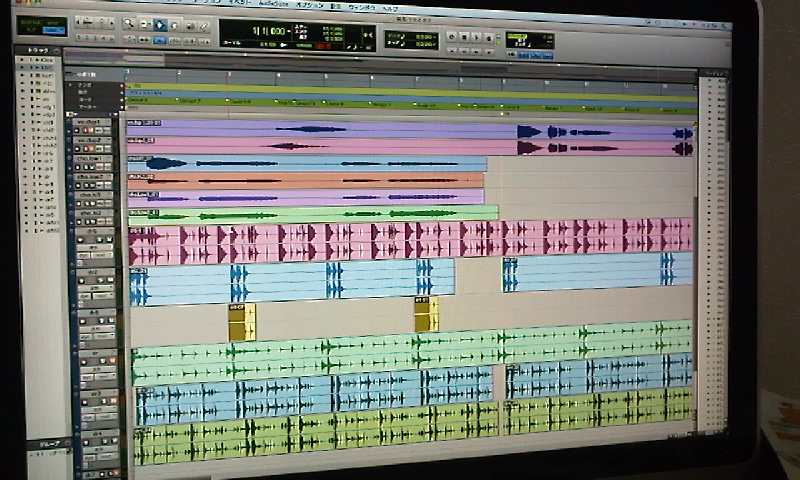Screen dimensions: 800x480
Task: Select the dr3 track name
Action: [98, 394]
